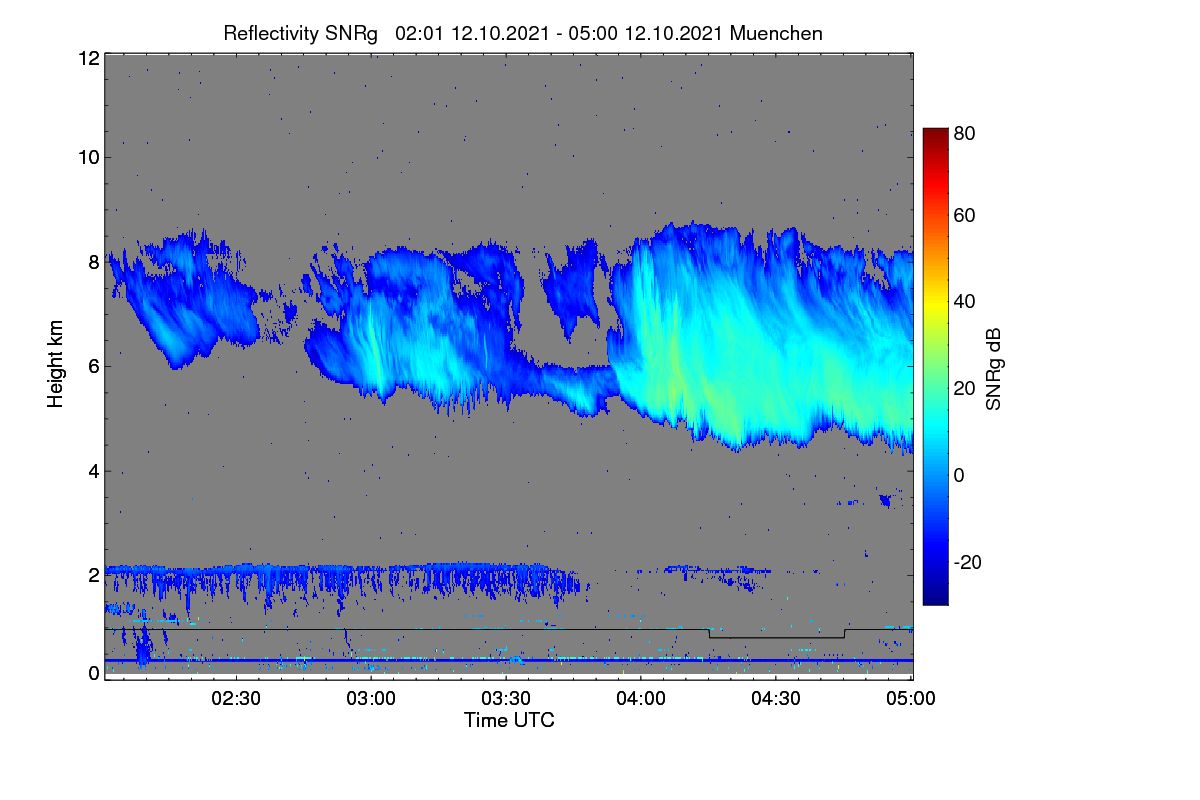Click the plot title 'Reflectivity SNRg'
Image resolution: width=1200 pixels, height=800 pixels.
301,33
